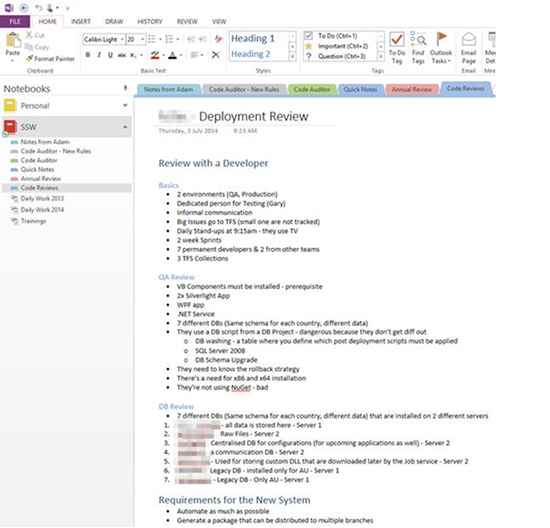
Task: Expand the Personal notebook
Action: [125, 105]
